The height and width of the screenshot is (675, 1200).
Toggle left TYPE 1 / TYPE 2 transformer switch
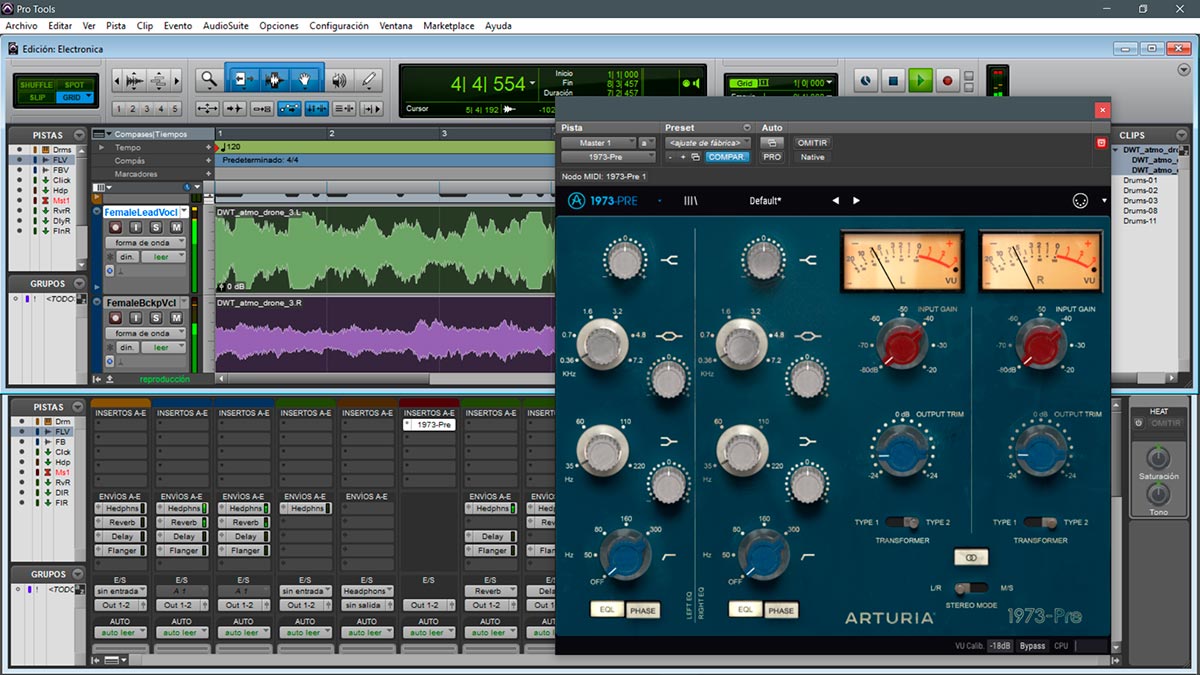tap(902, 522)
